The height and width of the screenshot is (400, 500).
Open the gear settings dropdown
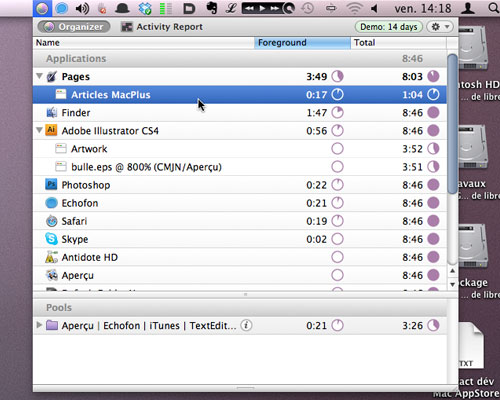[440, 27]
